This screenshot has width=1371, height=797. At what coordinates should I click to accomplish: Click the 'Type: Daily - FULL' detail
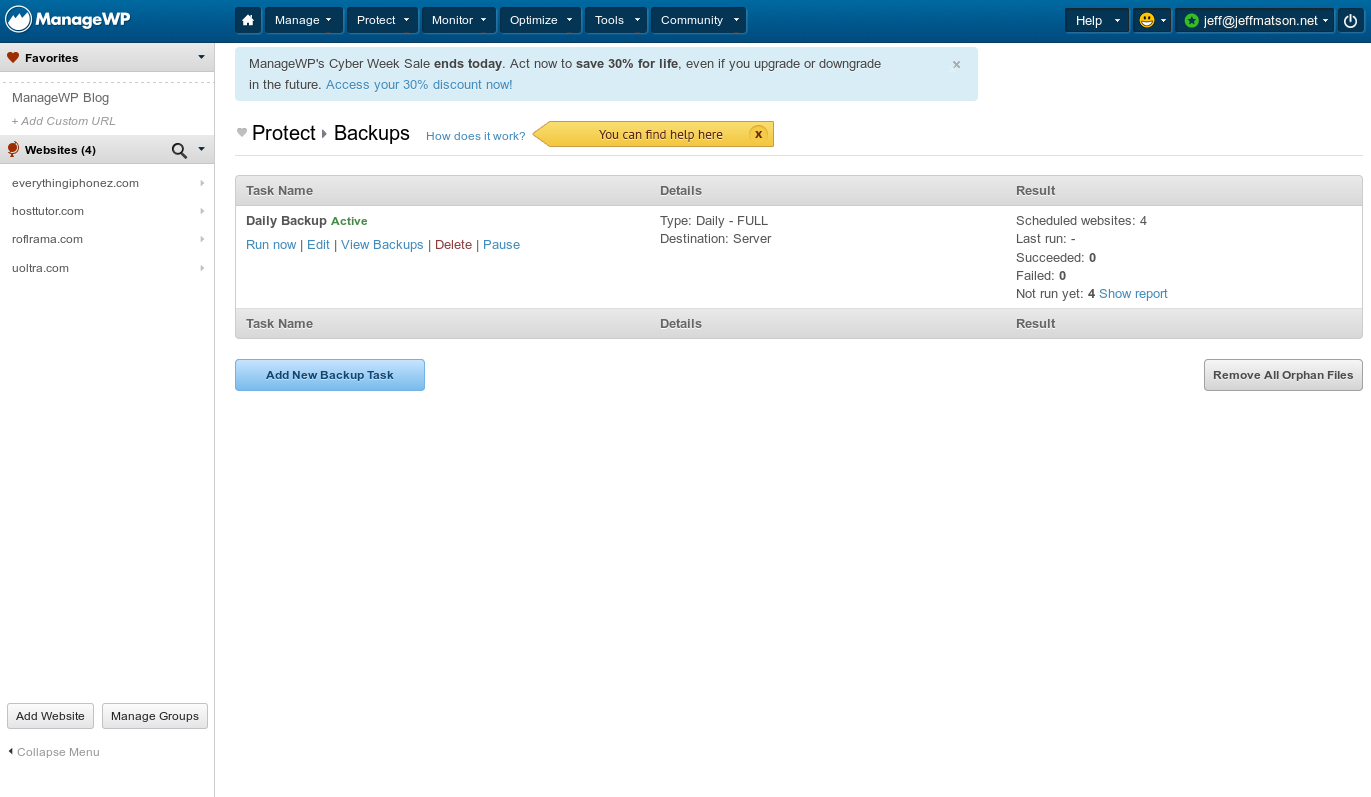pos(714,221)
